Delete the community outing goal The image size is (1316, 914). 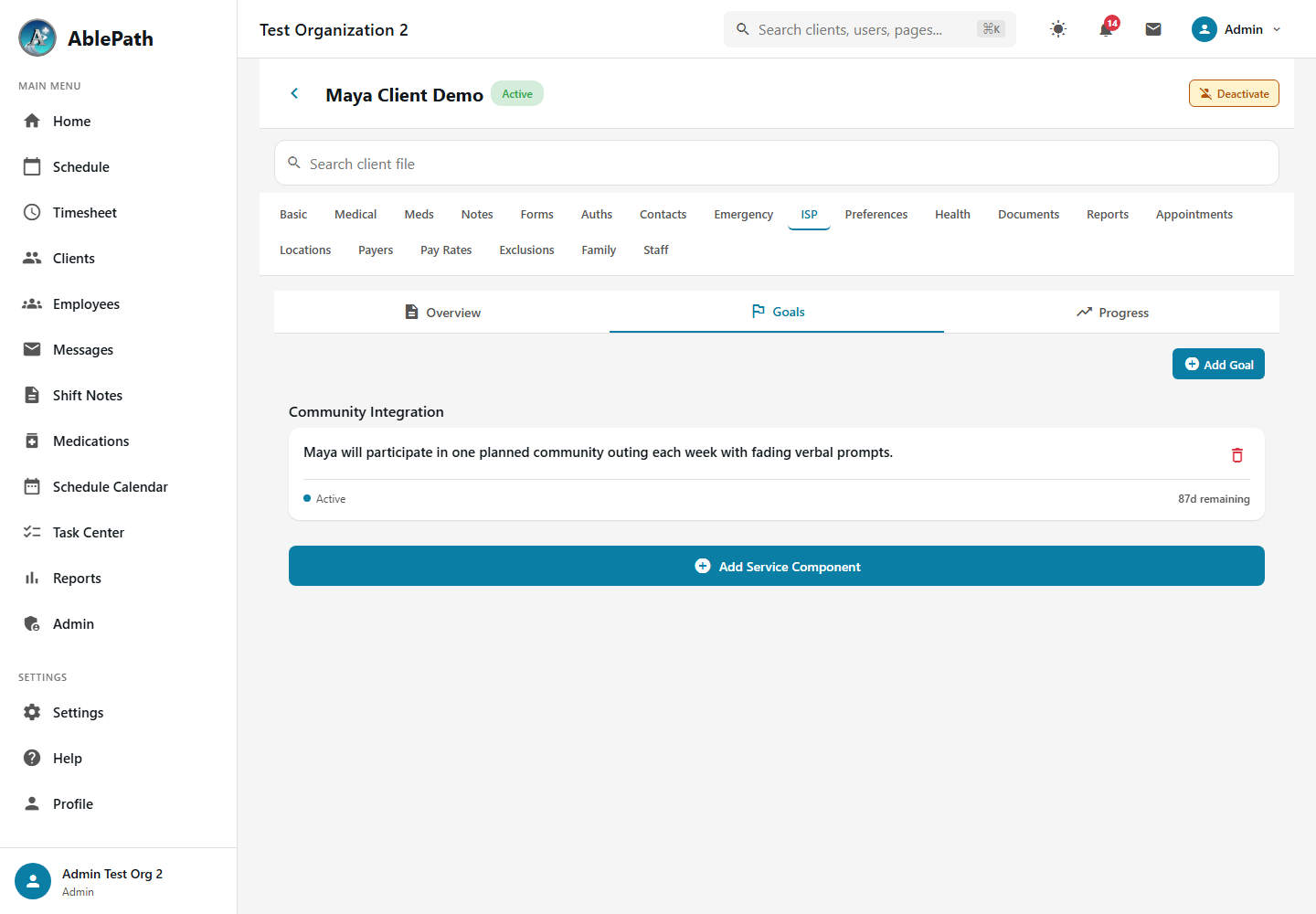pos(1237,455)
